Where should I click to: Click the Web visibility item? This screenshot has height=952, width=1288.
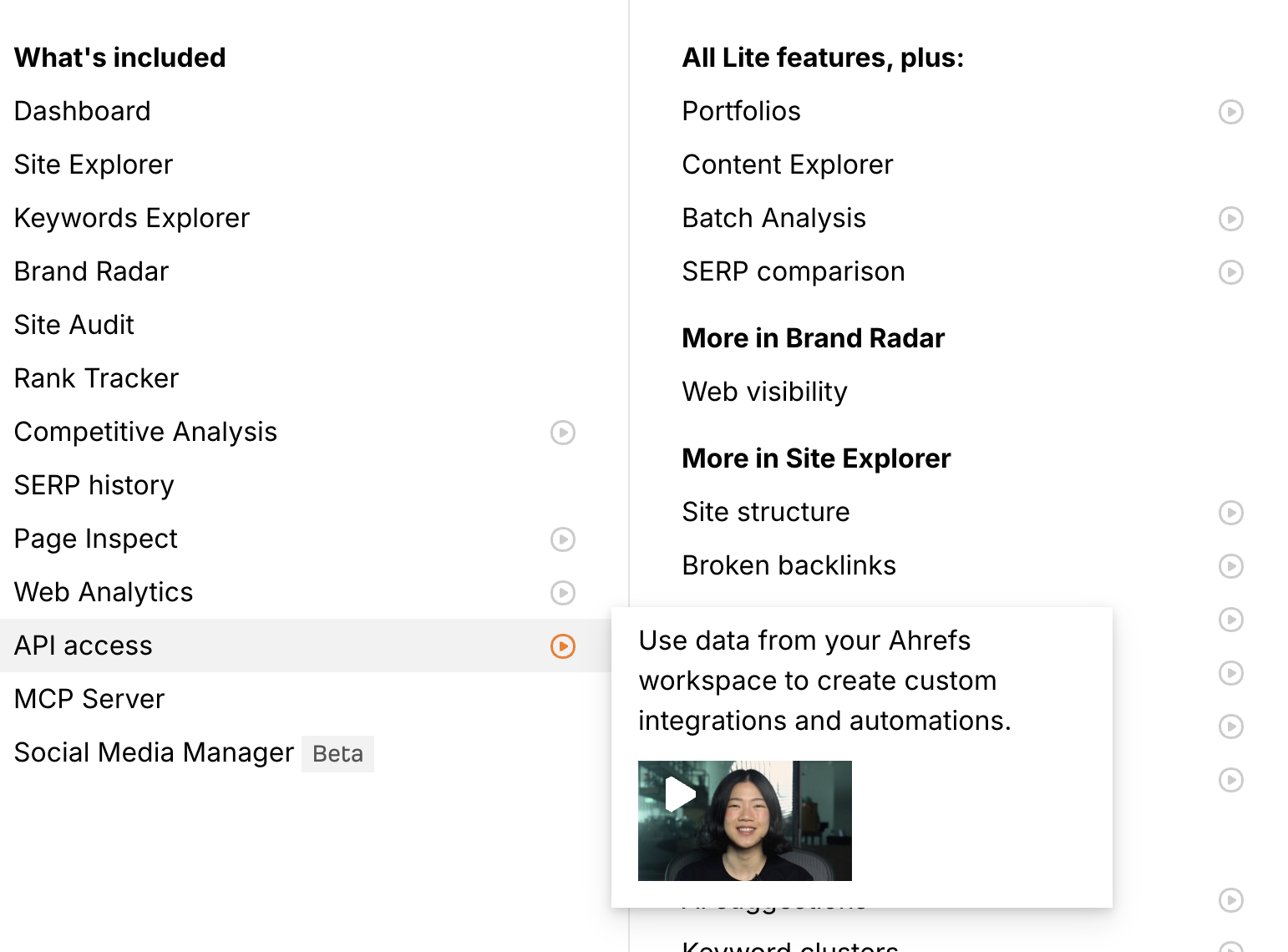point(764,392)
